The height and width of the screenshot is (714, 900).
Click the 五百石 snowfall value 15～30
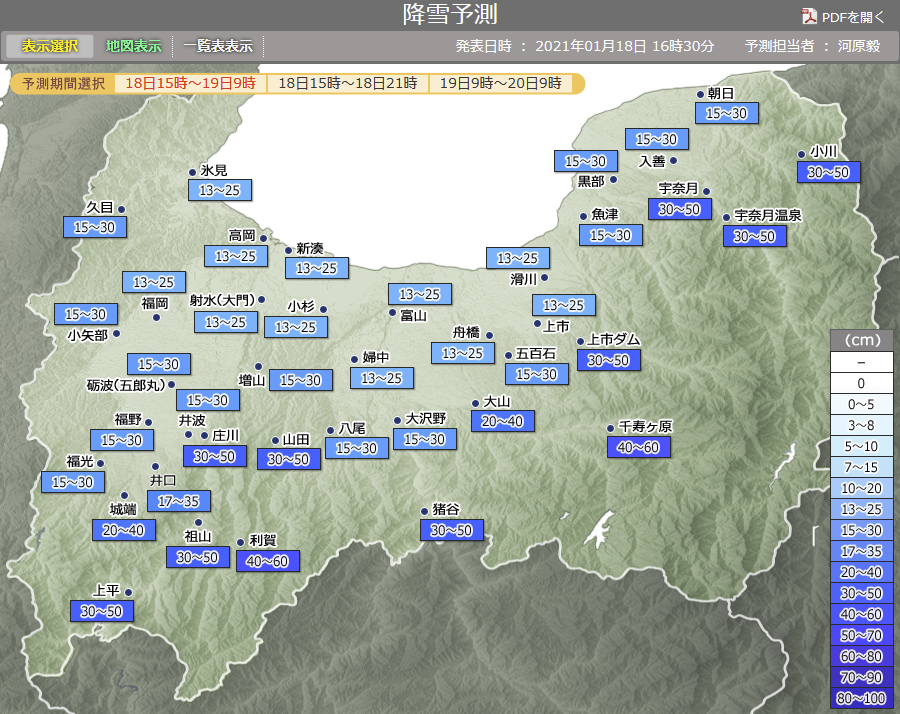click(537, 374)
